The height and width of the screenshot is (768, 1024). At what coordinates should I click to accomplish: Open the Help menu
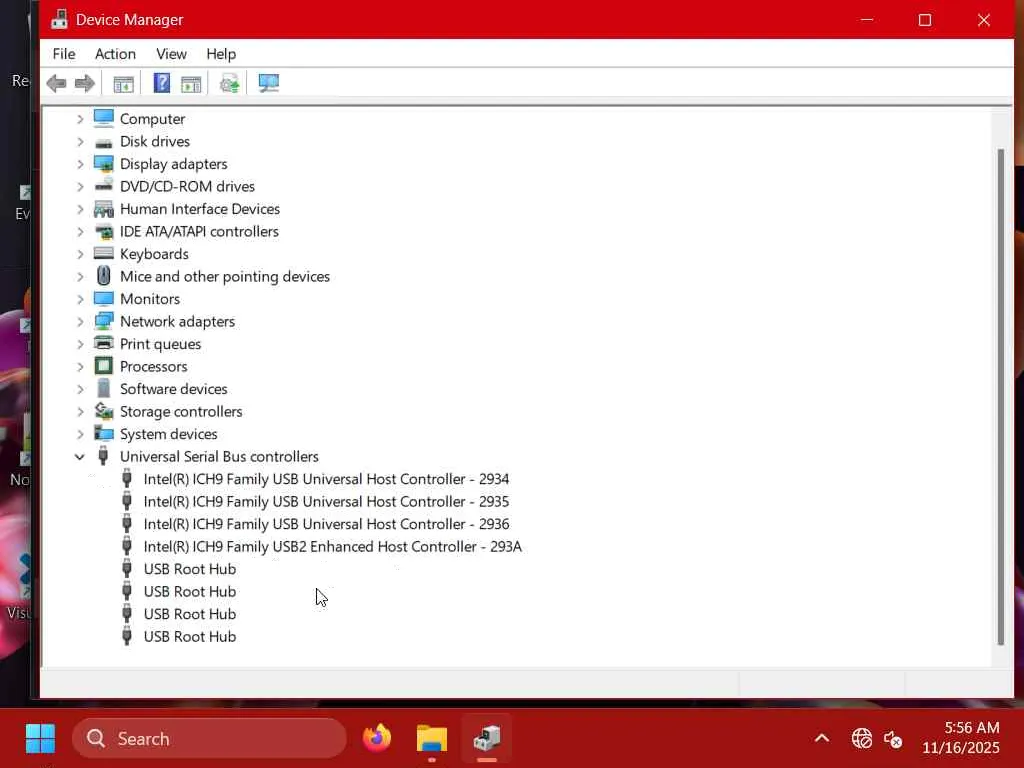221,54
